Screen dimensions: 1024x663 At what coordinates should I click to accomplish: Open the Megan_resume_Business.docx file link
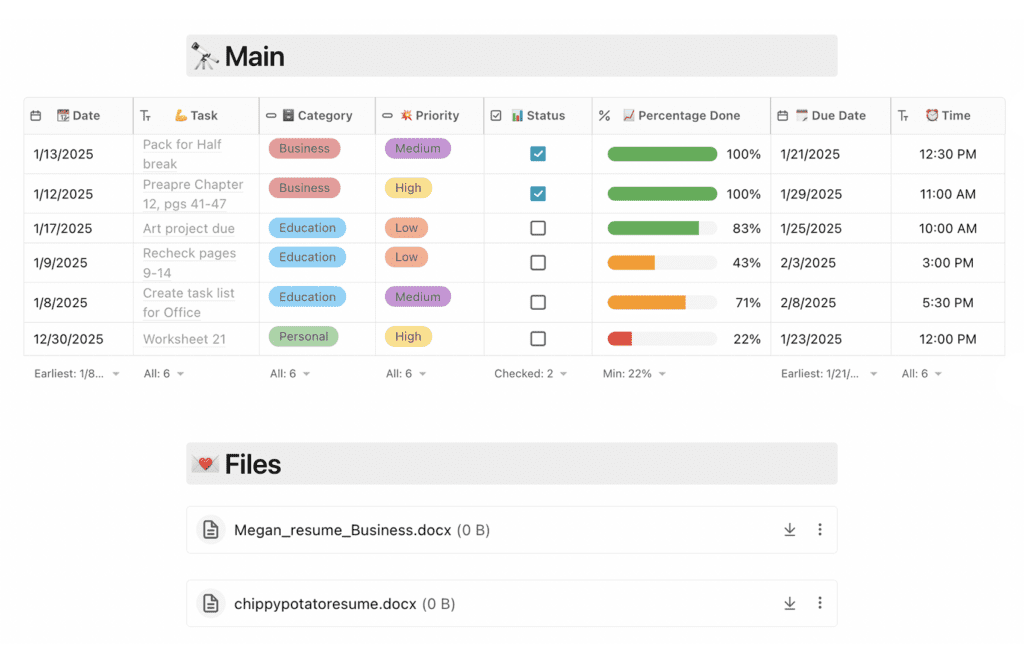point(342,530)
